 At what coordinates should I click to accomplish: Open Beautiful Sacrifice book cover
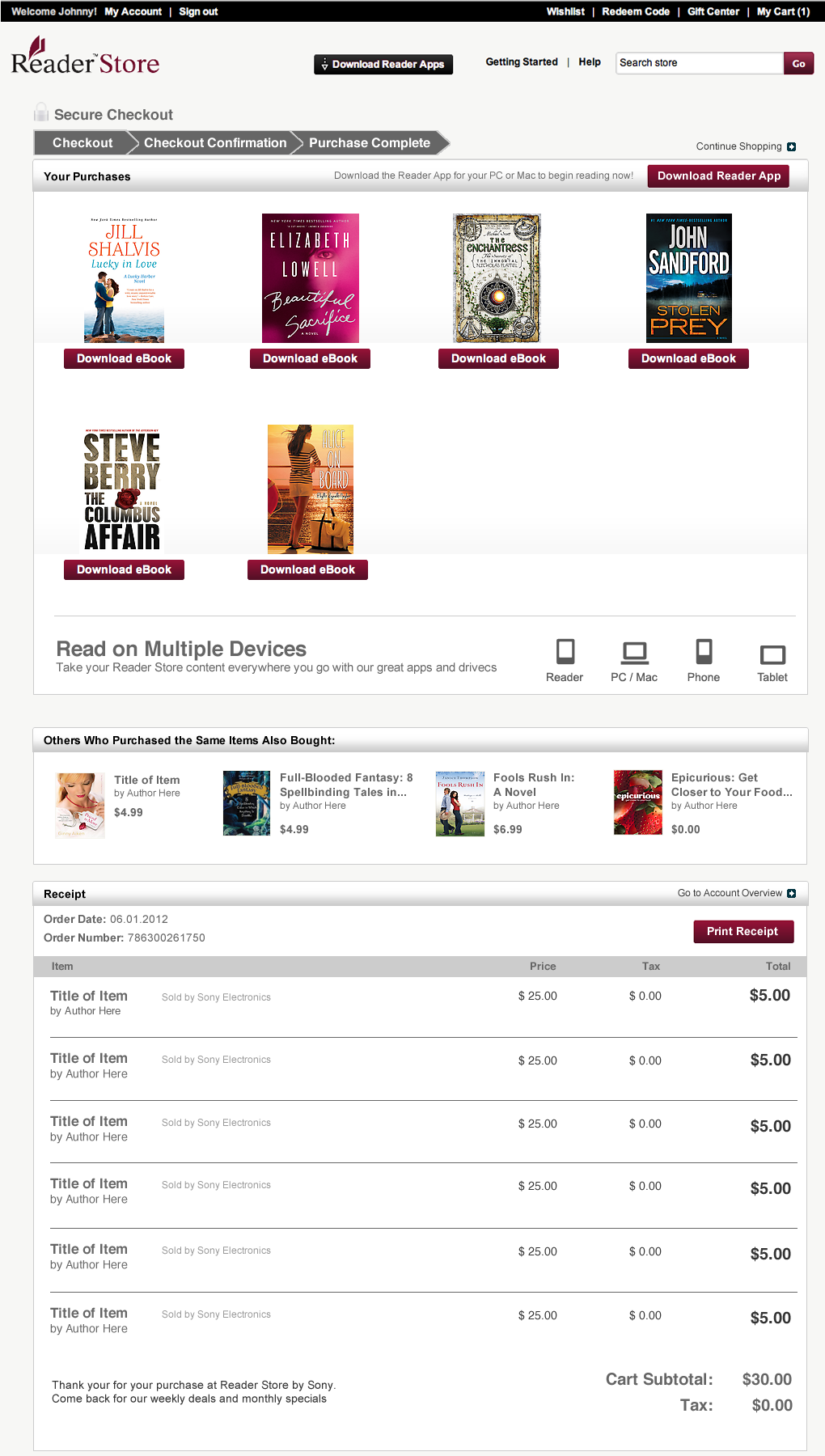(x=311, y=278)
